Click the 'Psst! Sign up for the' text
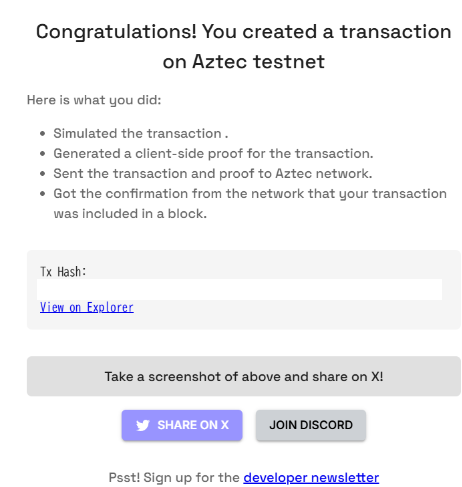Viewport: 462px width, 487px height. pyautogui.click(x=174, y=478)
